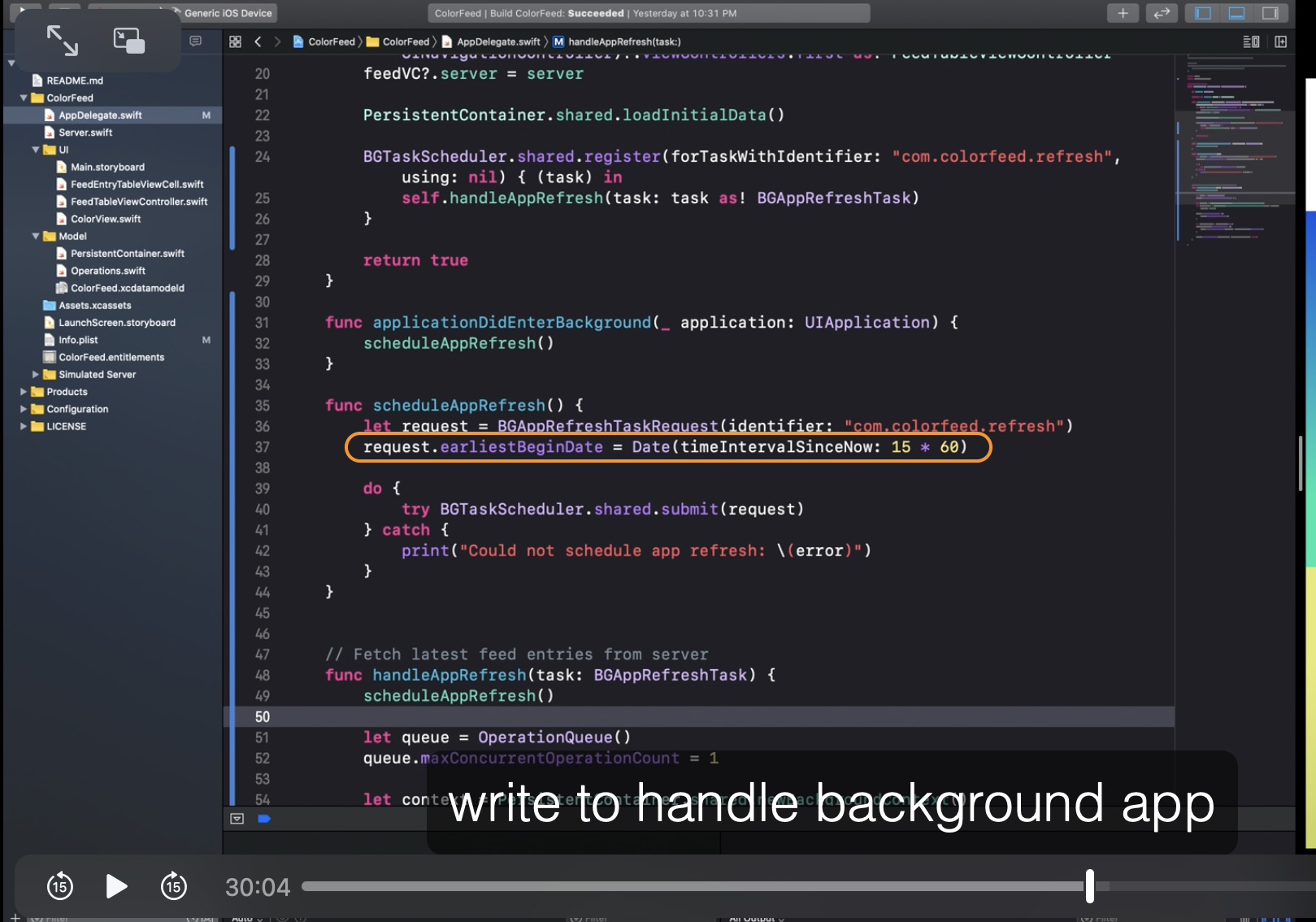Toggle the left navigator panel
This screenshot has height=922, width=1316.
tap(1203, 13)
